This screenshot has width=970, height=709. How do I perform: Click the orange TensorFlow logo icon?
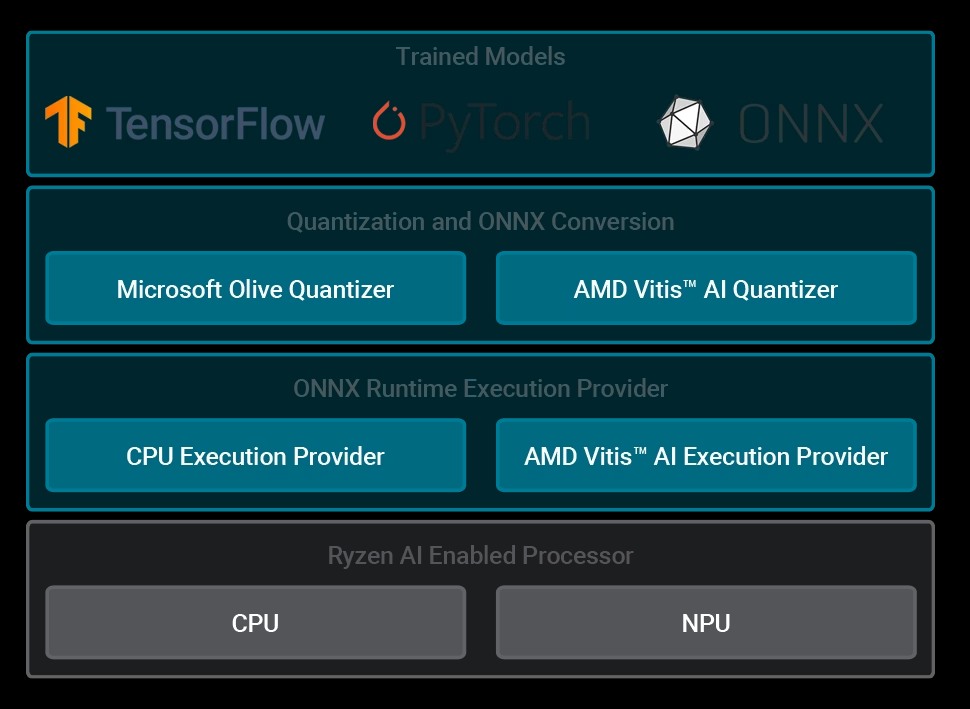click(x=68, y=122)
